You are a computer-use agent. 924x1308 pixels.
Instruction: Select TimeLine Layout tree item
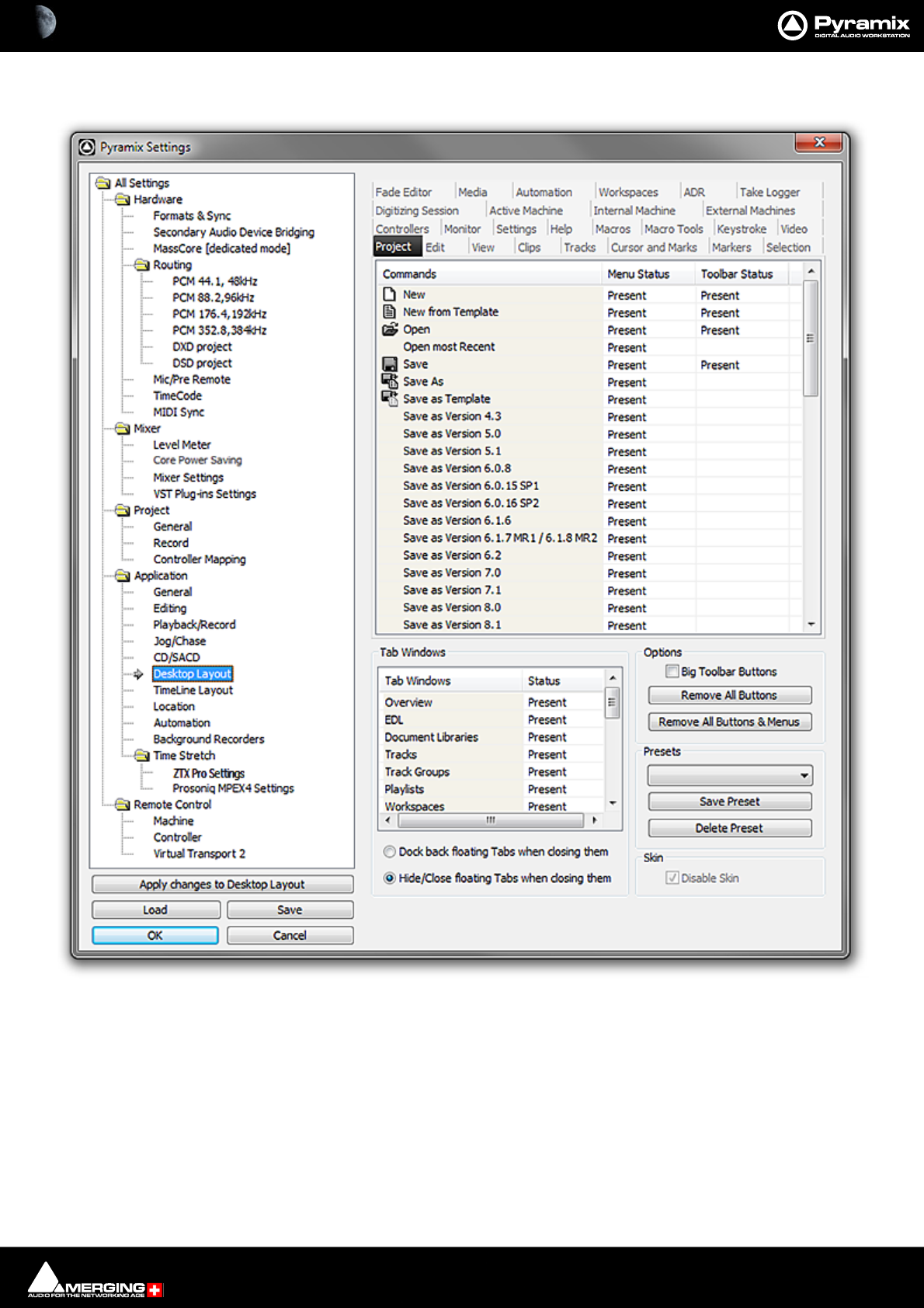[x=193, y=690]
